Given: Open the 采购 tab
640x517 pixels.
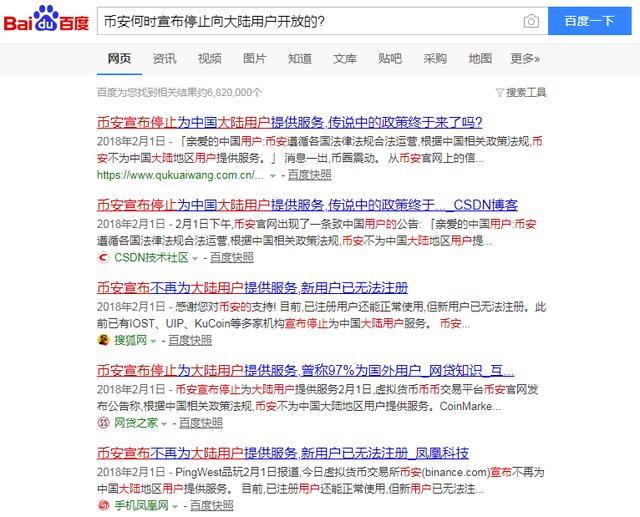Looking at the screenshot, I should tap(435, 59).
